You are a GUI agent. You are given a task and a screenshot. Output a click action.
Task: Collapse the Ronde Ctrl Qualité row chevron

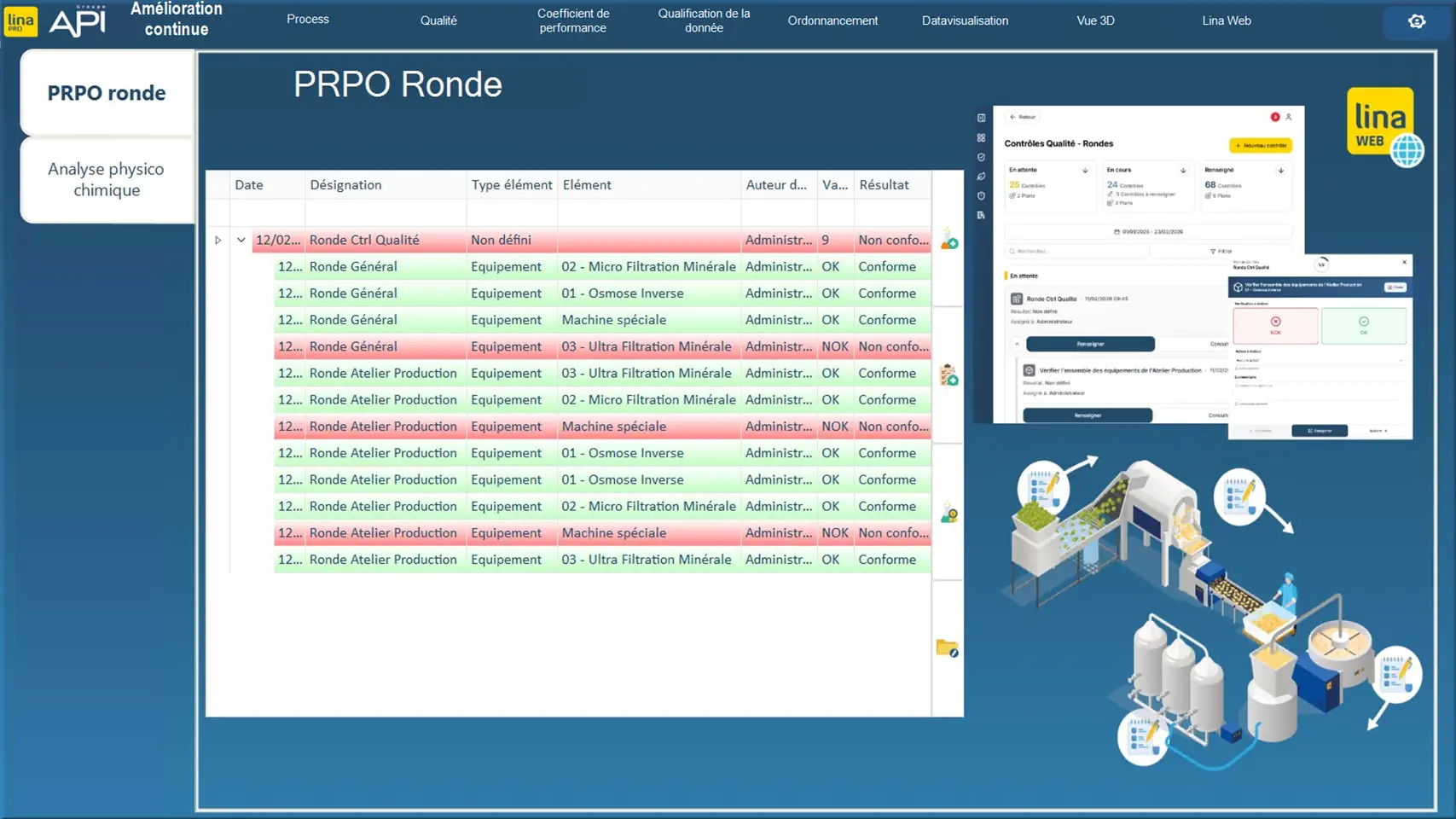(x=241, y=241)
